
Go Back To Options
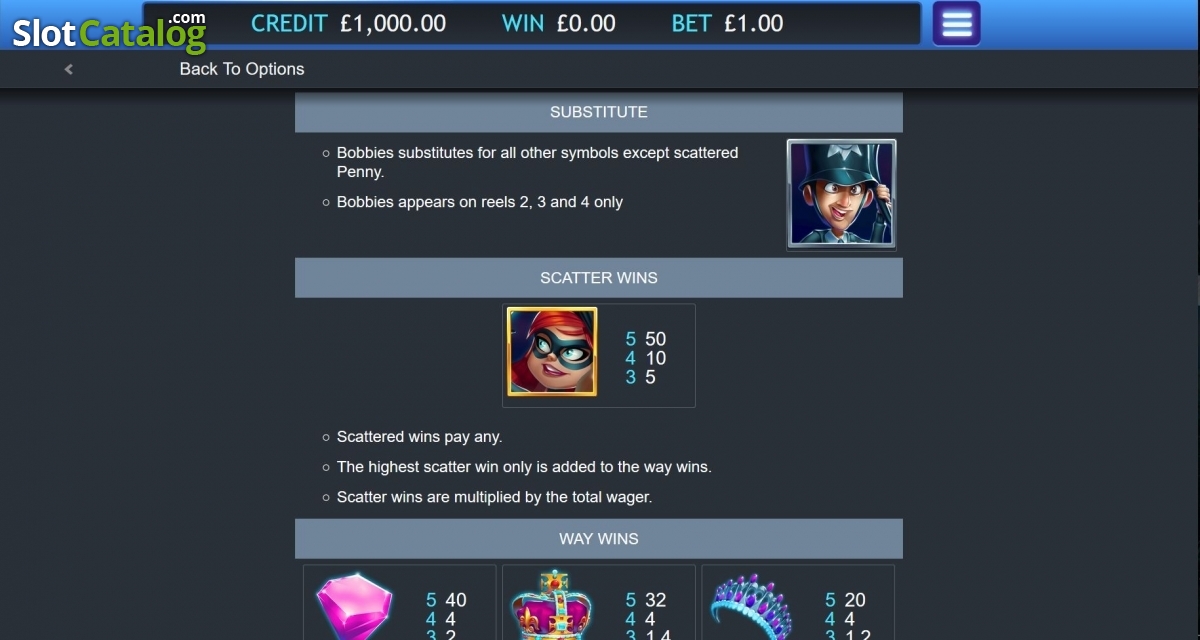click(x=242, y=69)
